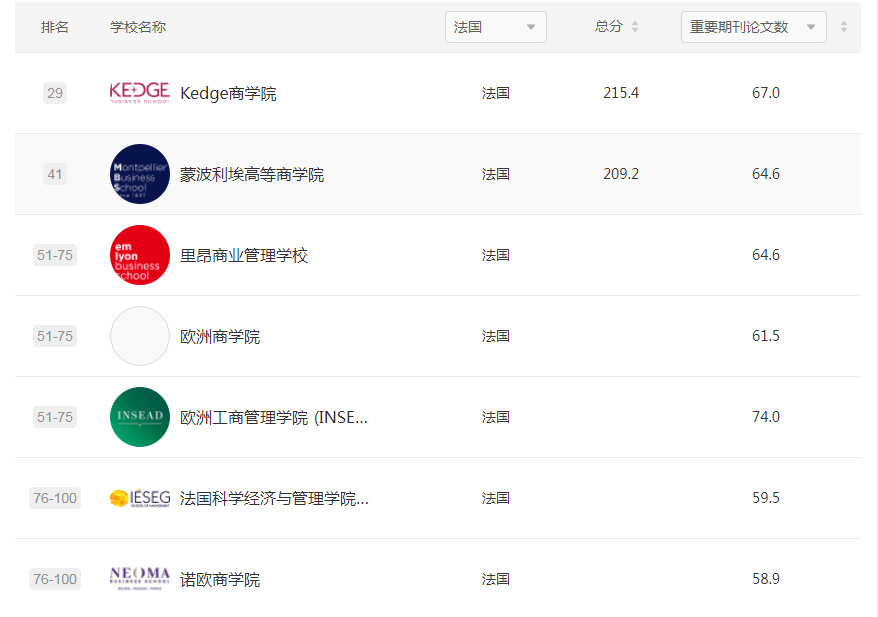Select the 51-75 rank badge for INSEAD

[55, 417]
